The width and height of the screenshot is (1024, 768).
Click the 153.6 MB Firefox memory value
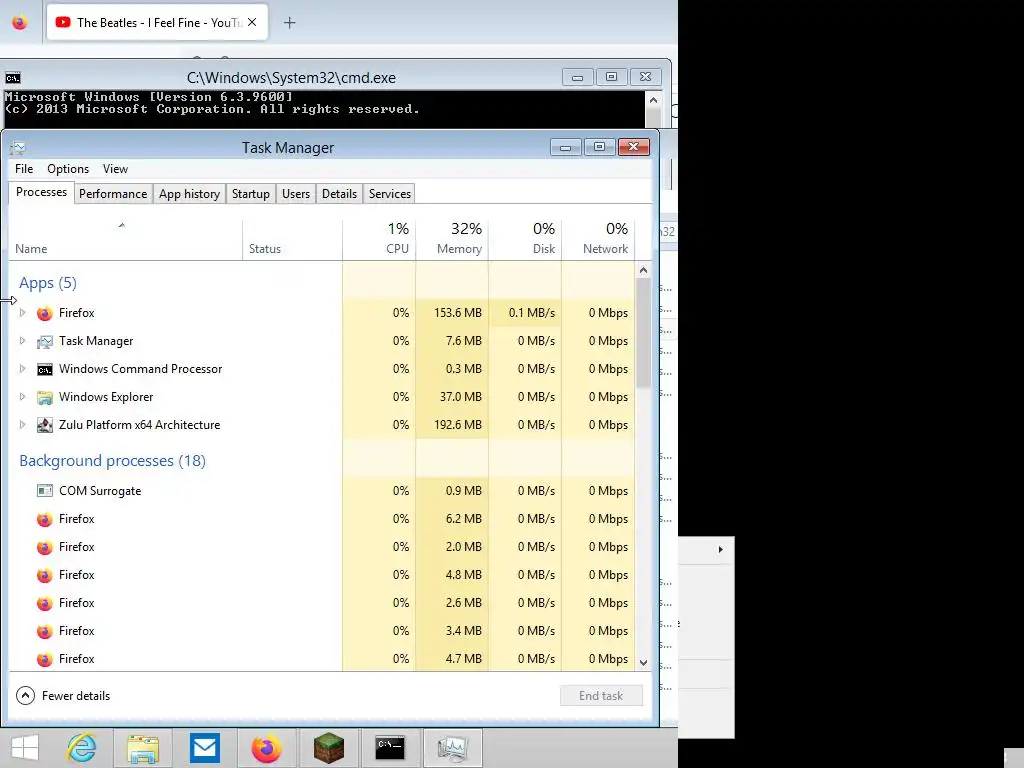(x=458, y=313)
